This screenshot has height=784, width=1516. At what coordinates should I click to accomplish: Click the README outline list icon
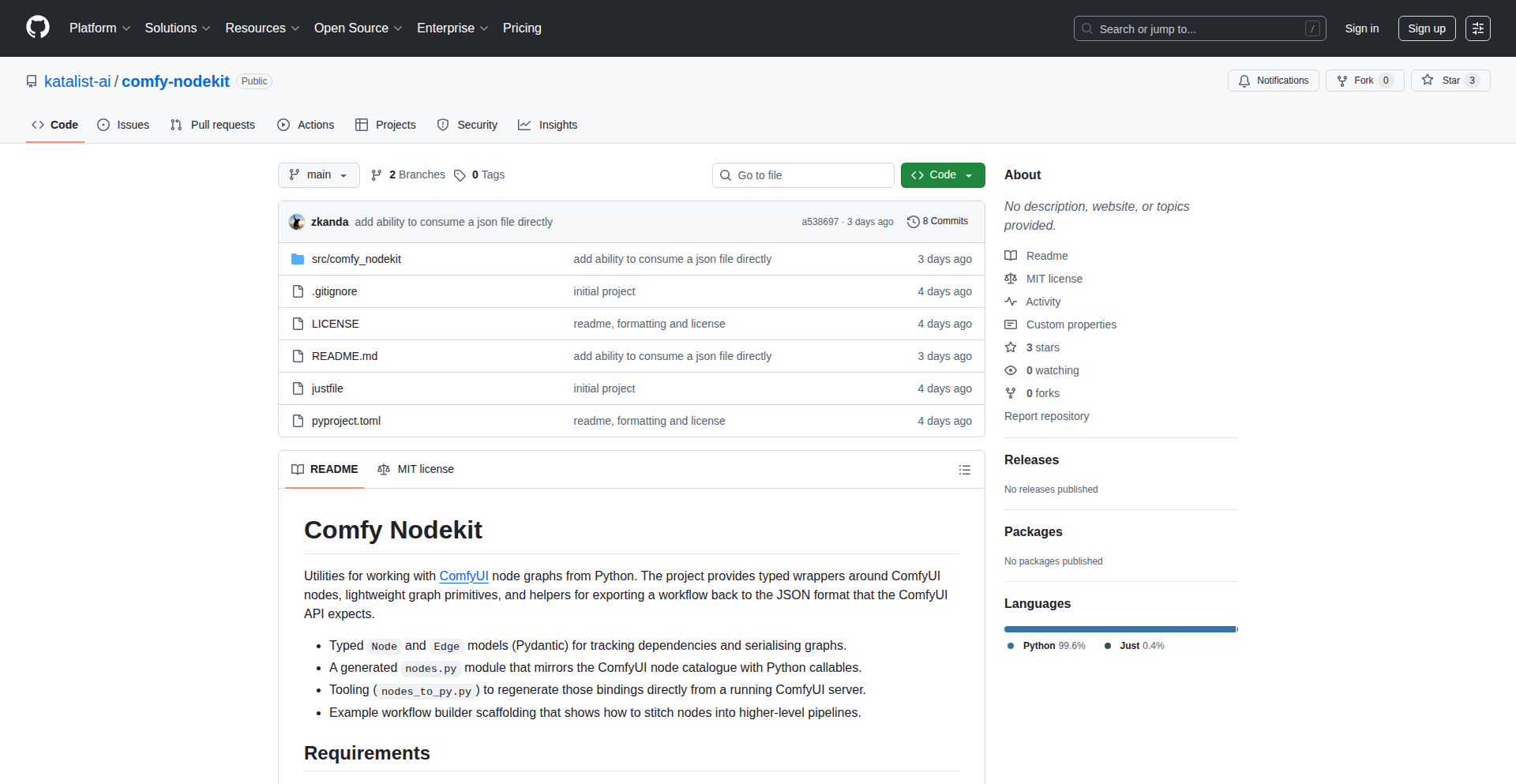click(964, 469)
